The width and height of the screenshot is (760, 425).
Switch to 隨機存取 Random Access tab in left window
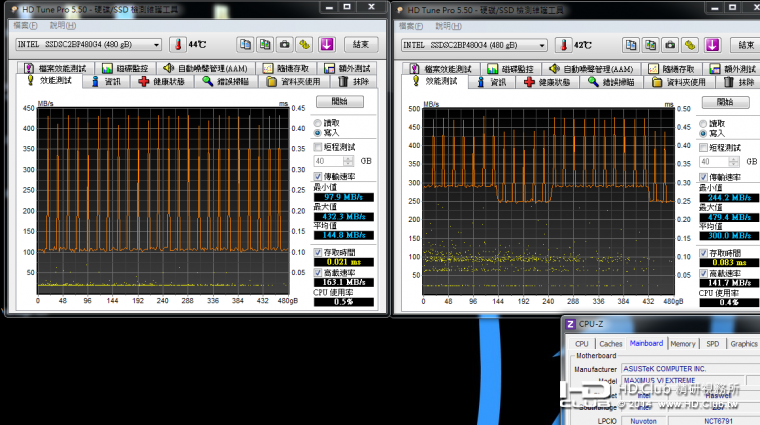pyautogui.click(x=286, y=68)
